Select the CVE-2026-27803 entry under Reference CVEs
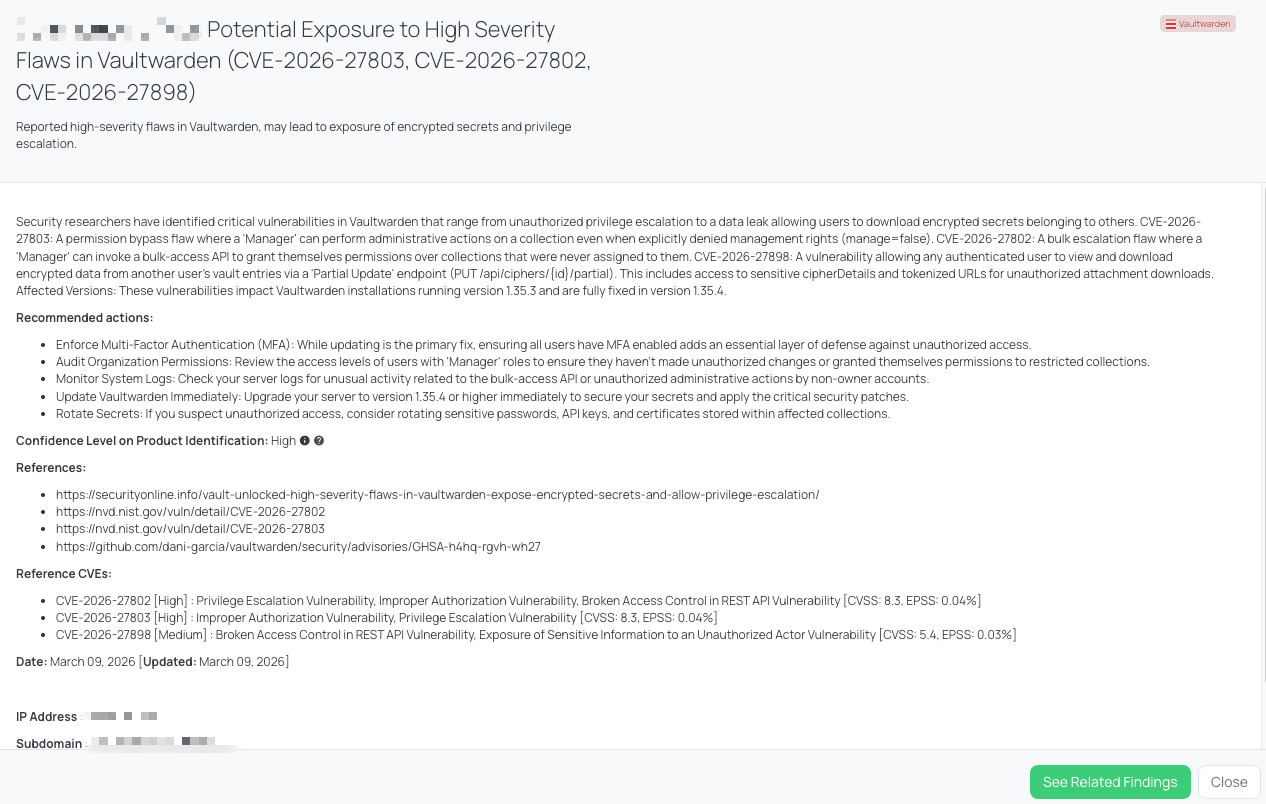 386,618
